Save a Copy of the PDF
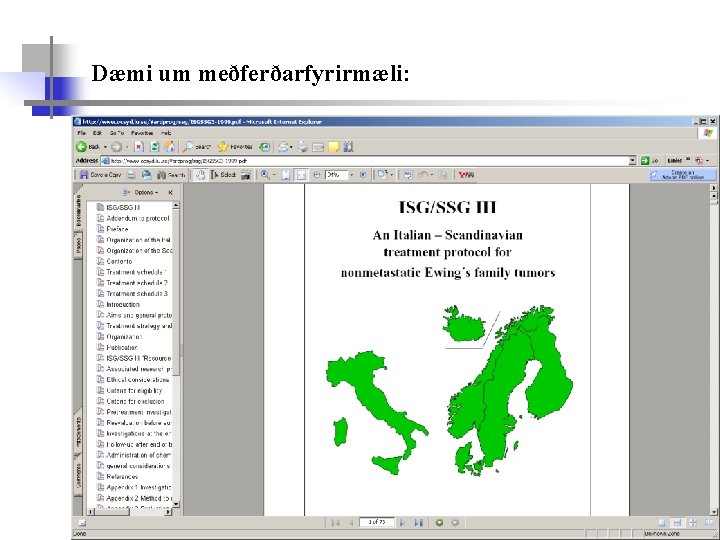720x540 pixels. pyautogui.click(x=100, y=175)
